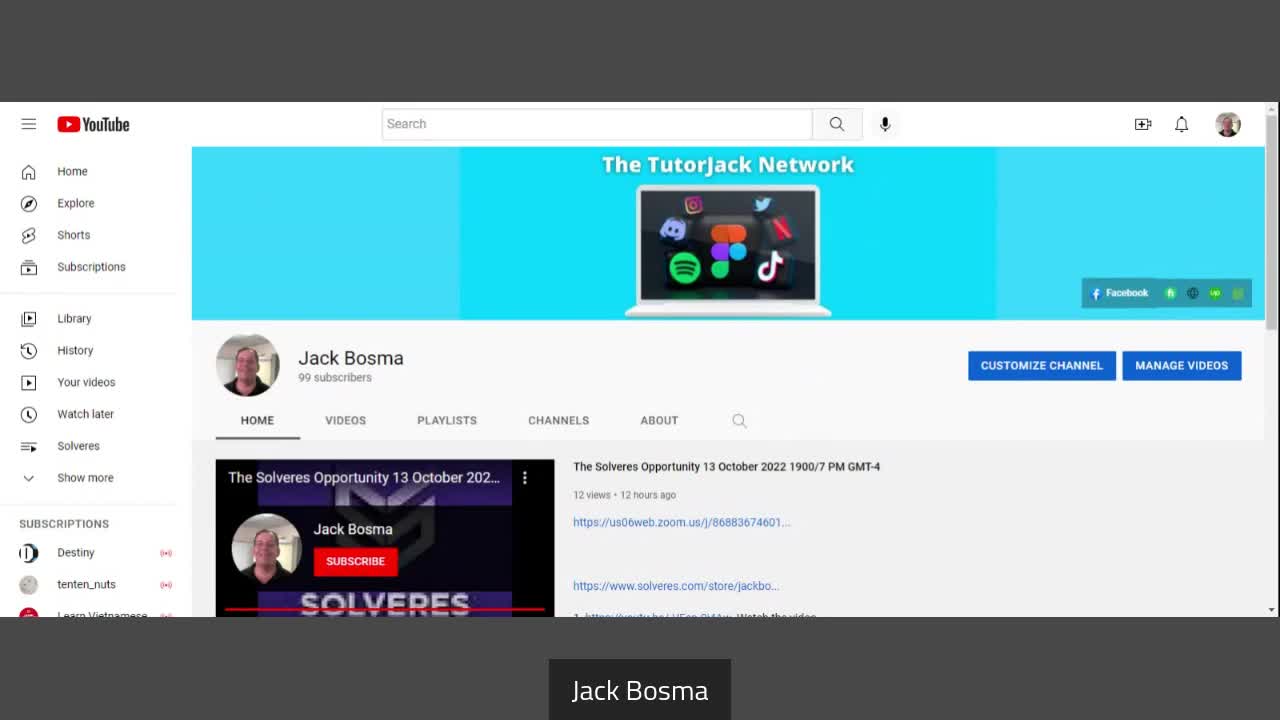Click the red SUBSCRIBE button in video
The image size is (1280, 720).
(x=355, y=561)
